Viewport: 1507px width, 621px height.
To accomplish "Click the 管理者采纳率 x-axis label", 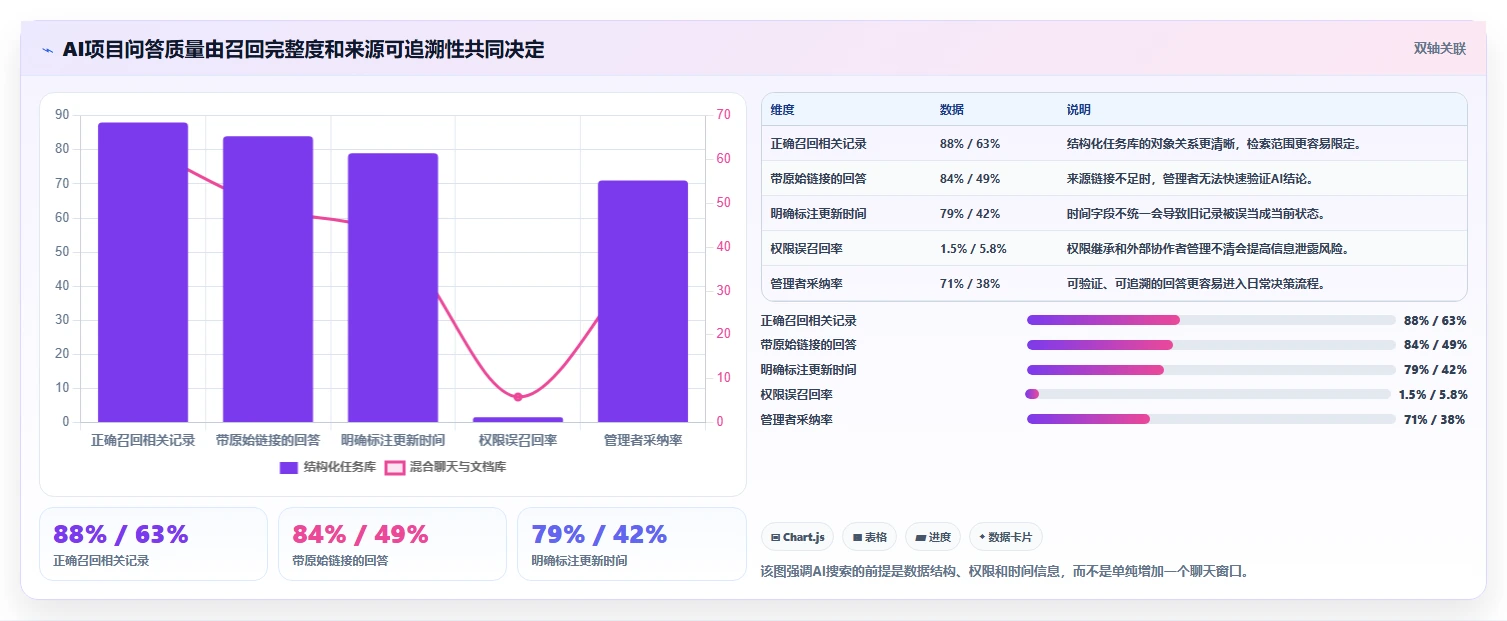I will click(x=643, y=440).
